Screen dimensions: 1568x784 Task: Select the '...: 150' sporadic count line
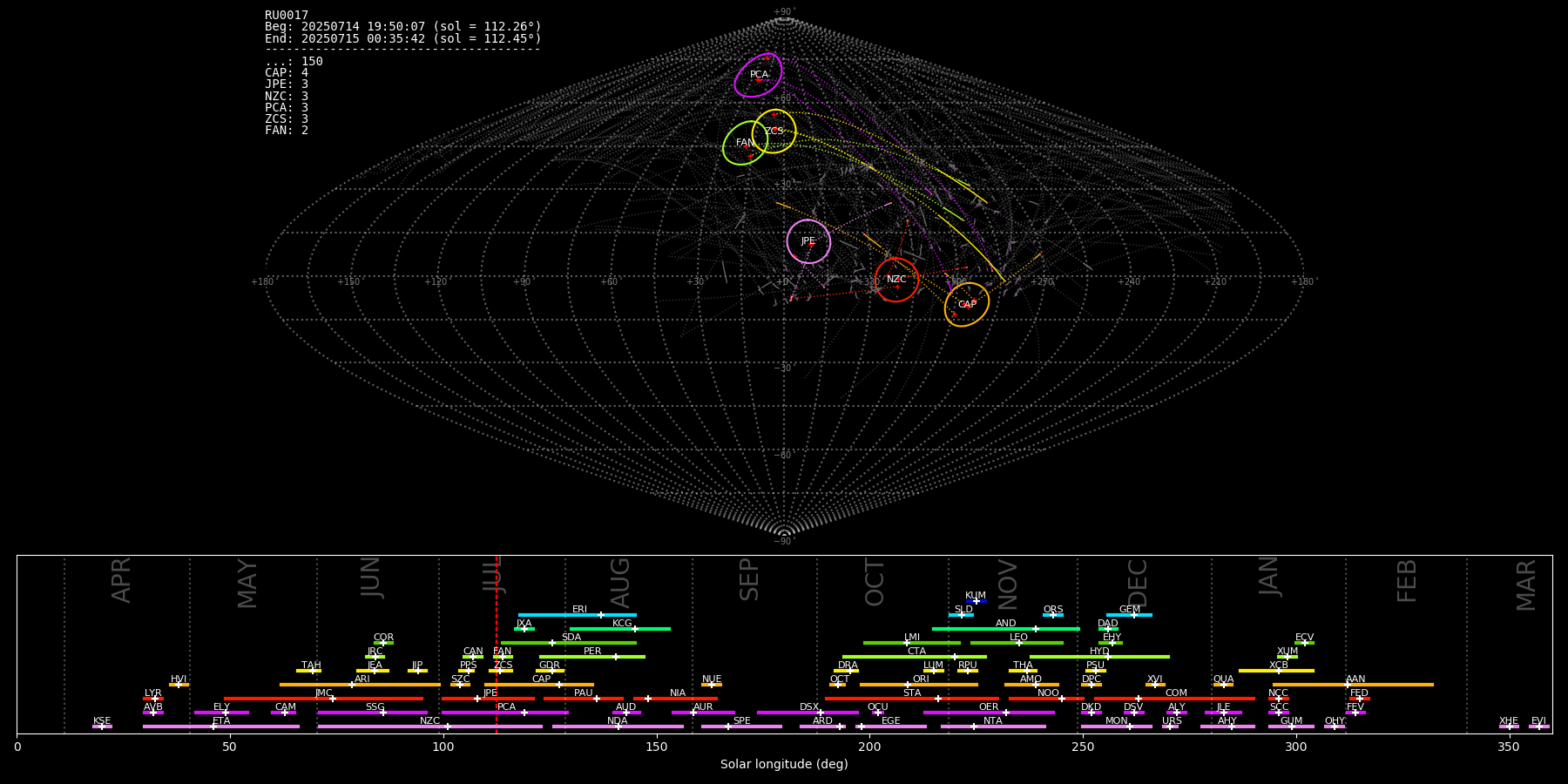point(294,62)
